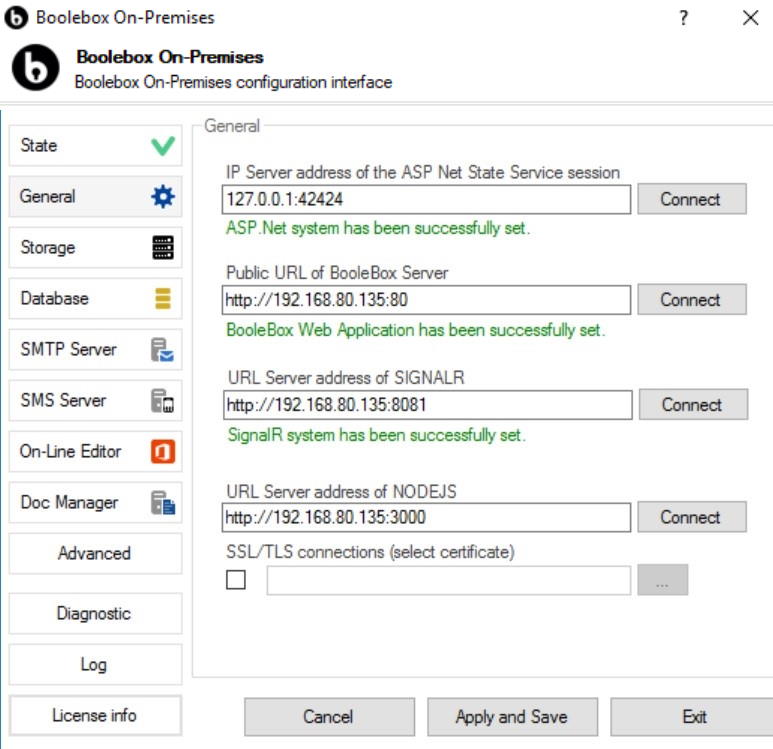773x749 pixels.
Task: Click the Doc Manager document icon
Action: pos(163,502)
